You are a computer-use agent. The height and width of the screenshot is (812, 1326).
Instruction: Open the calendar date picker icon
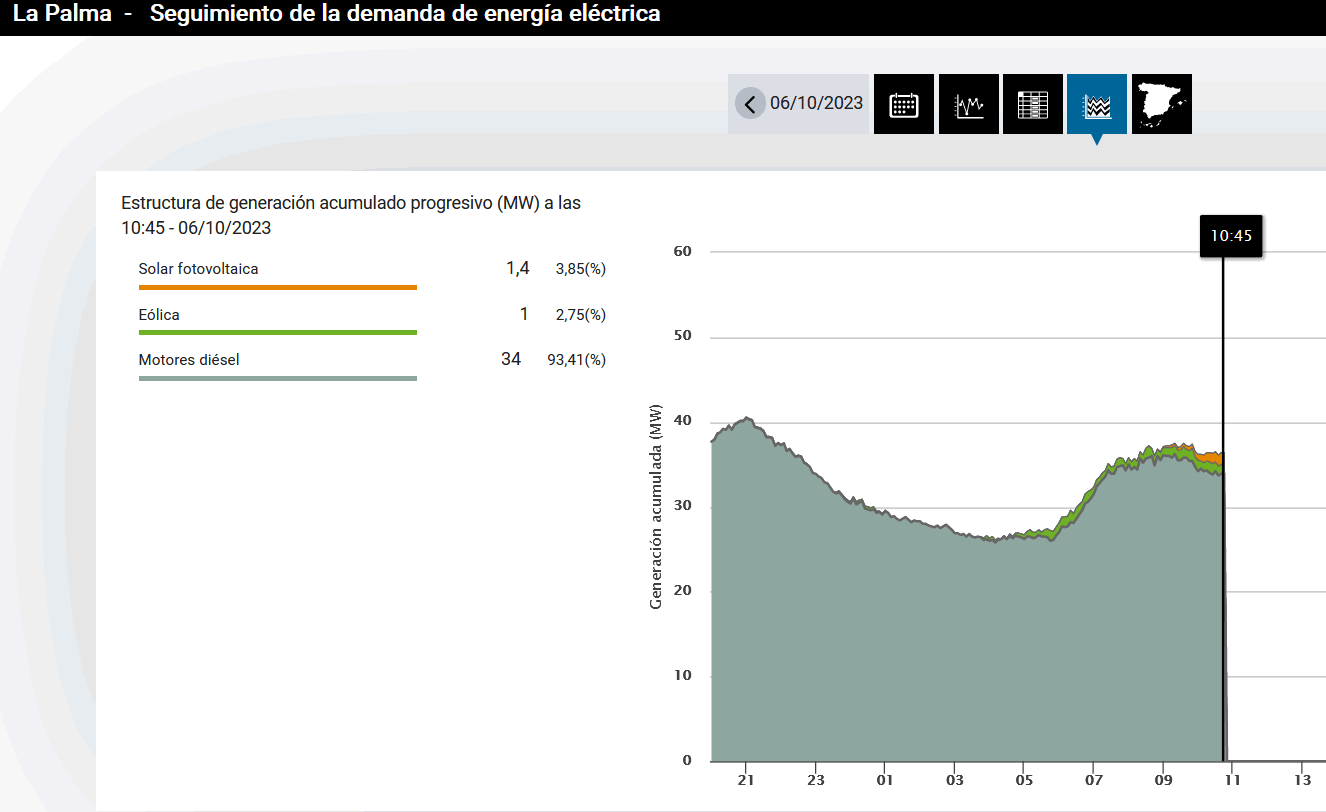tap(904, 104)
